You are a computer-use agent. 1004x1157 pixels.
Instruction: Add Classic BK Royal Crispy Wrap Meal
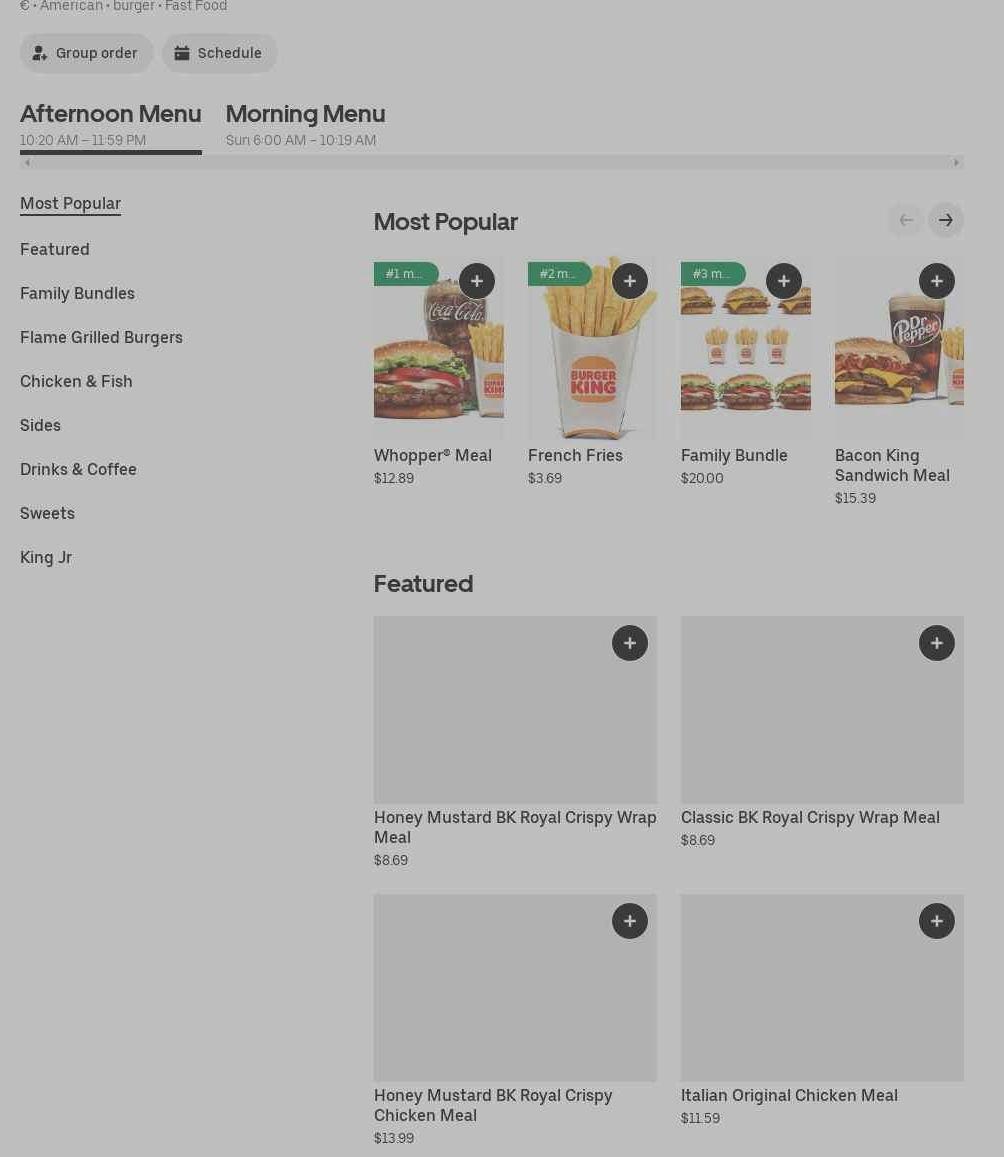point(937,643)
